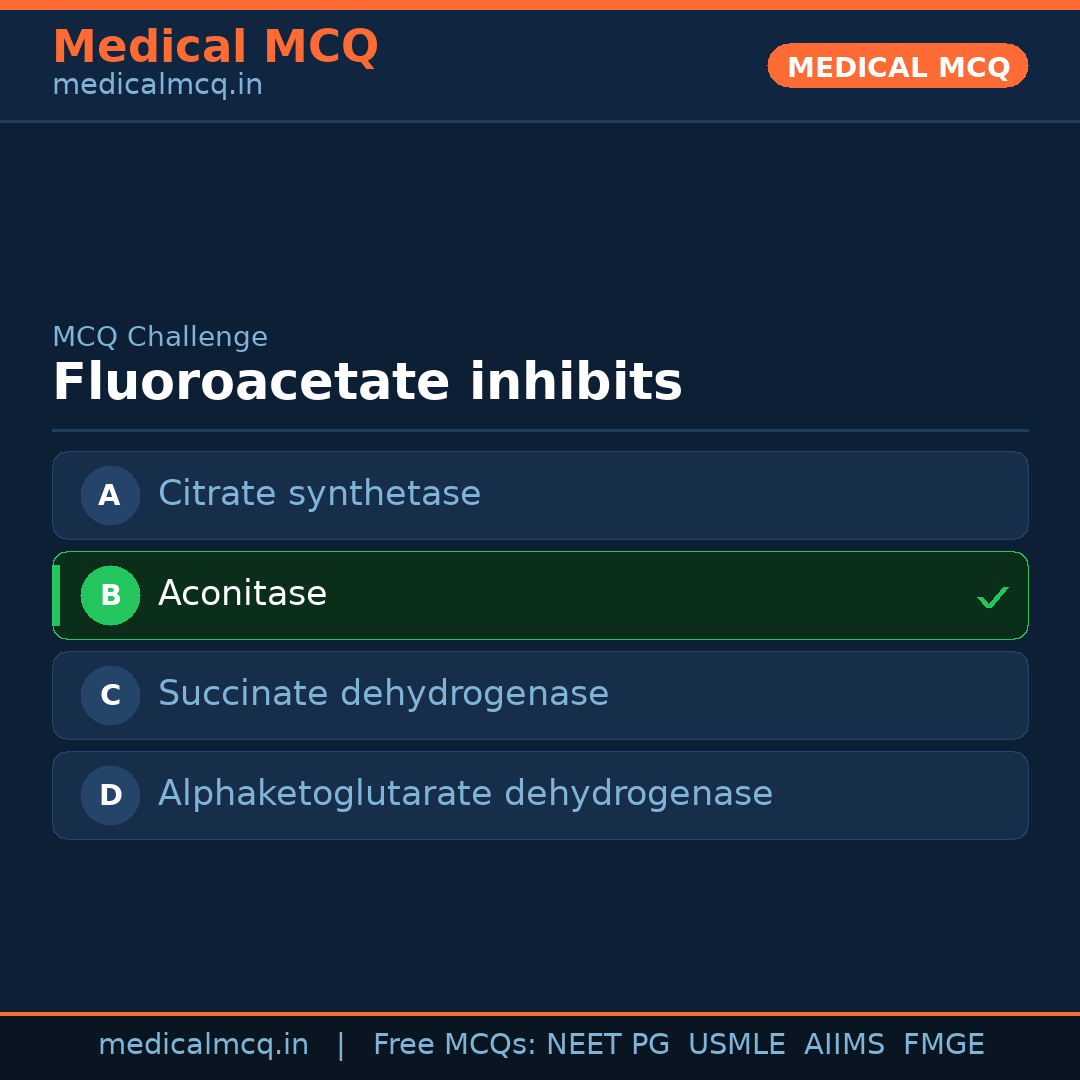1080x1080 pixels.
Task: Click the AIIMS footer label
Action: point(844,1045)
